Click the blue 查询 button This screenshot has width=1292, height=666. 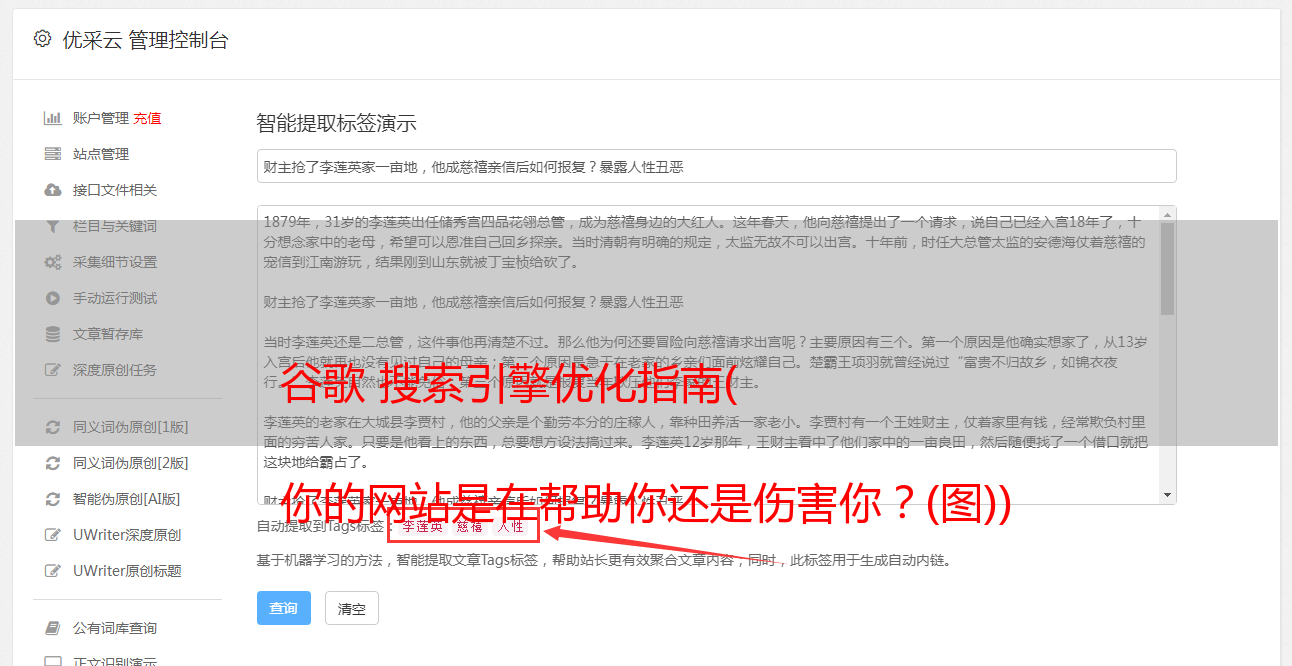[x=284, y=608]
